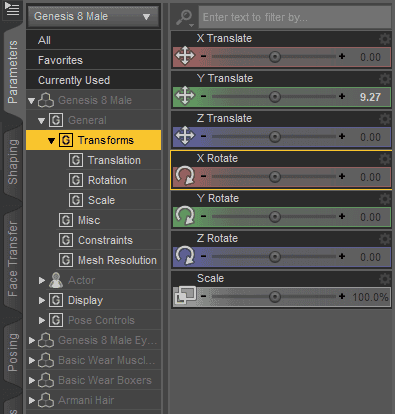This screenshot has height=414, width=395.
Task: Expand the Genesis 8 Male Eyelashes node
Action: (32, 340)
